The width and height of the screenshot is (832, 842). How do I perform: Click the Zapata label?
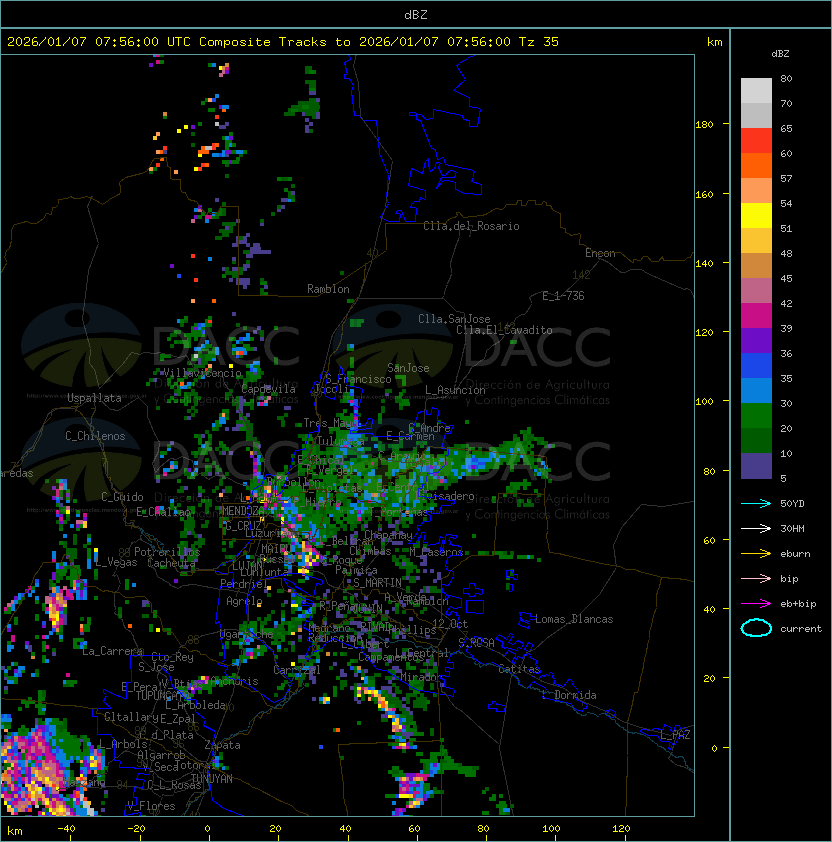pos(222,745)
